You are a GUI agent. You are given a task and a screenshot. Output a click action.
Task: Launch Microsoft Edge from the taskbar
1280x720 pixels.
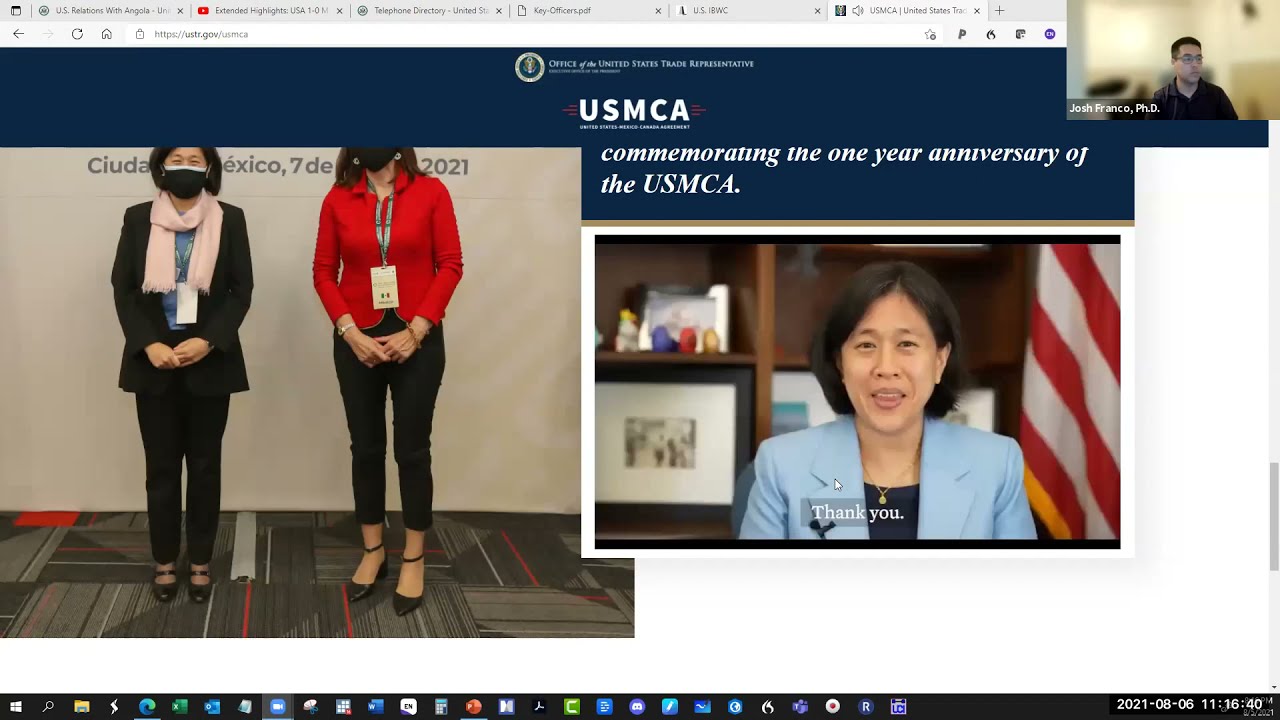click(147, 707)
